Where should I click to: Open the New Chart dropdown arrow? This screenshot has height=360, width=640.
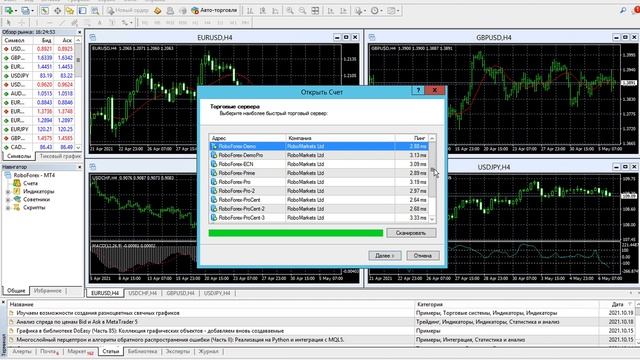(x=16, y=11)
